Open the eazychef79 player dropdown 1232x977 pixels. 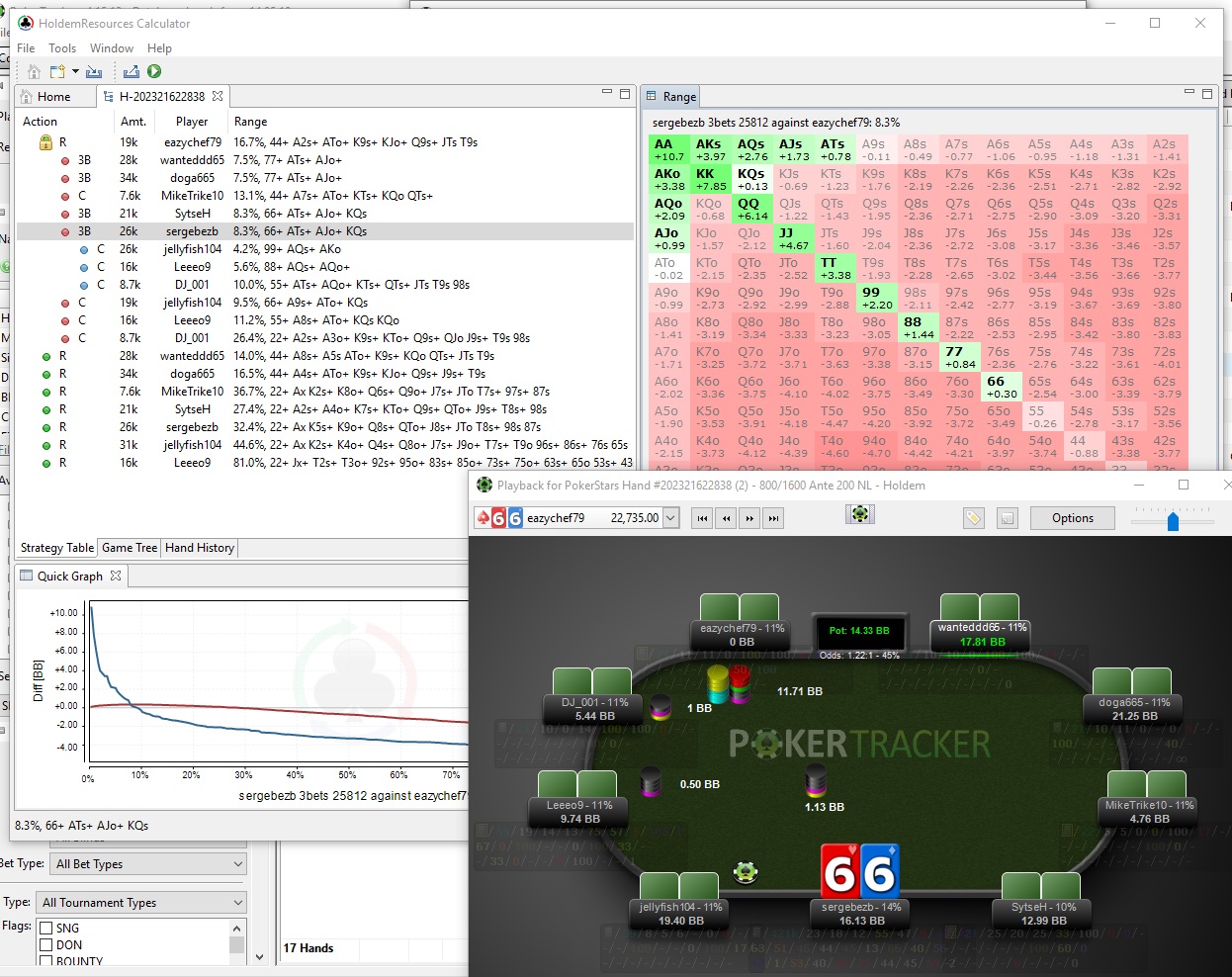click(x=670, y=517)
